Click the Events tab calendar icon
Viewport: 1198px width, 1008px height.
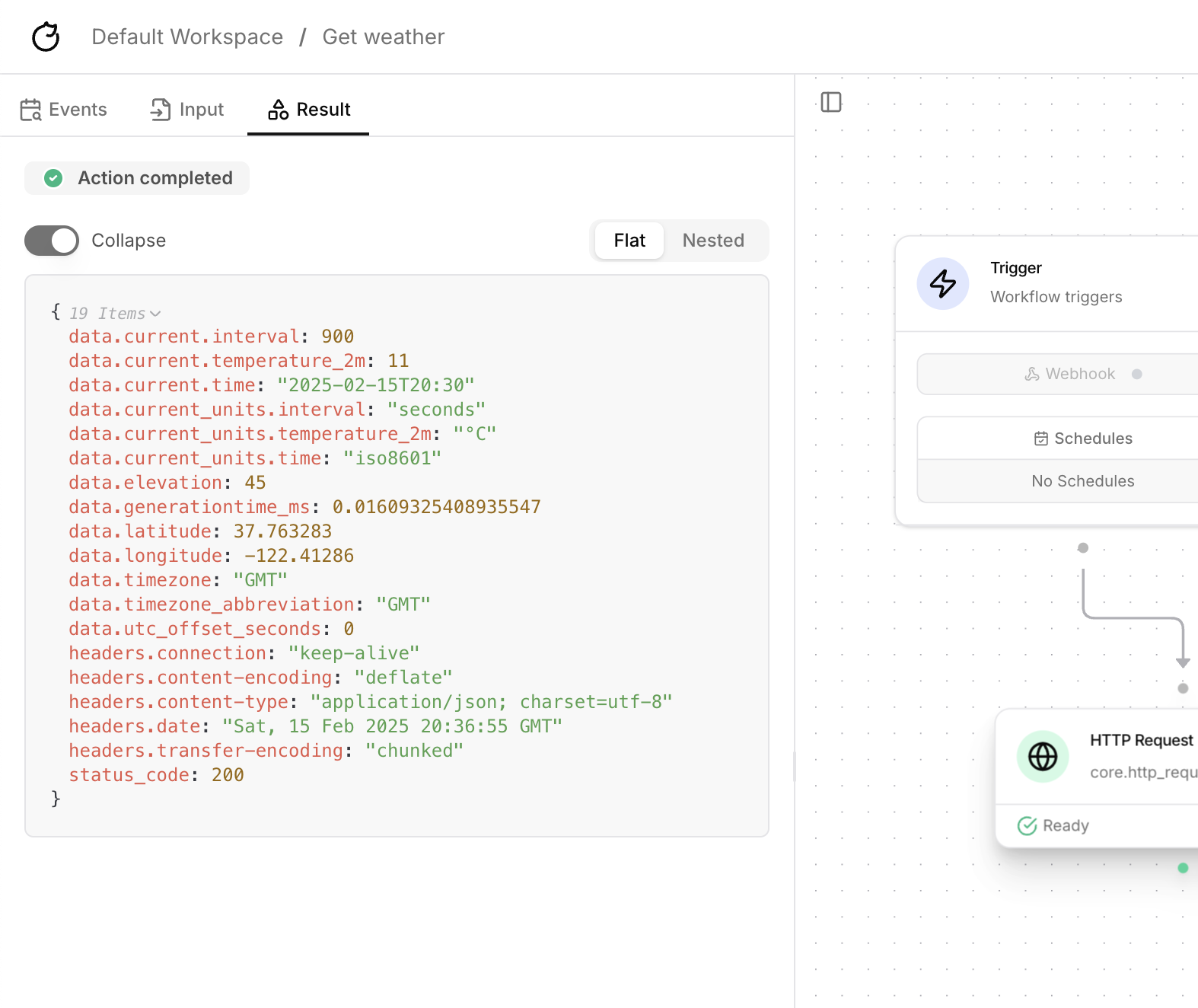click(30, 110)
